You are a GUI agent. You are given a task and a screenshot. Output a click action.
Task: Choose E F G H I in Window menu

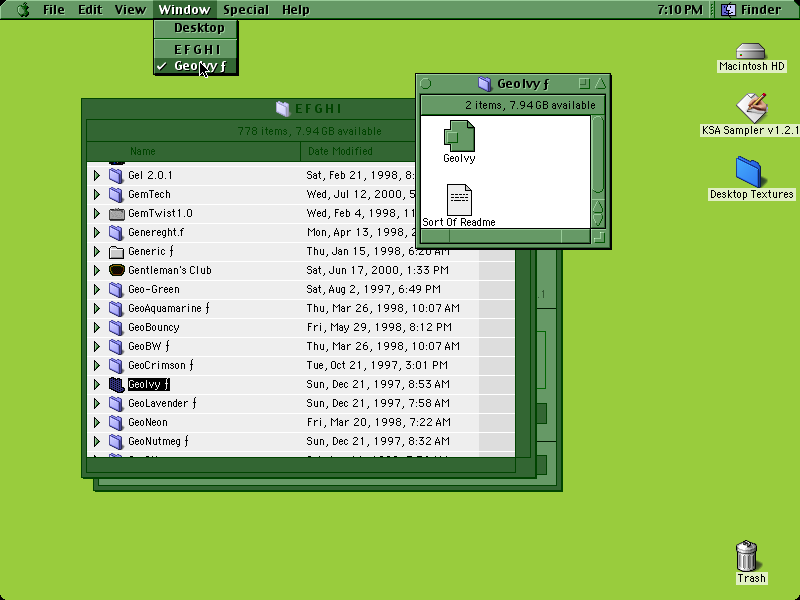(196, 49)
